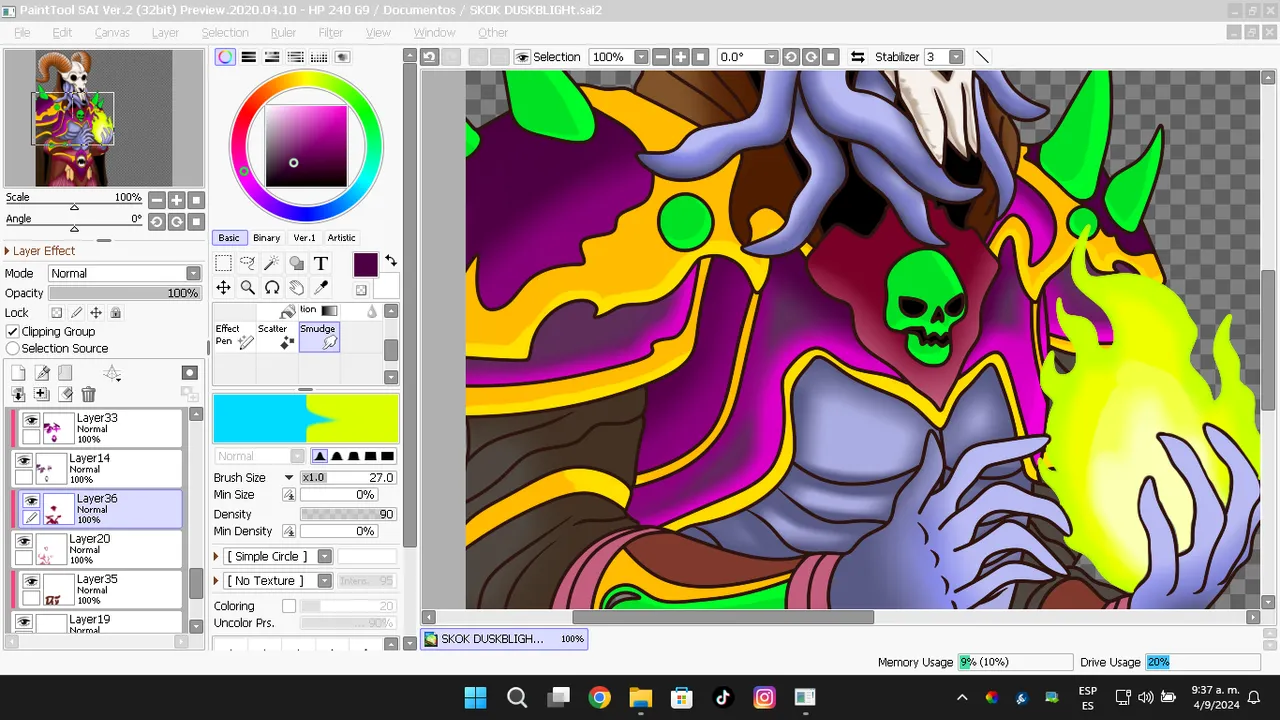1280x720 pixels.
Task: Show the Scratchpad panel
Action: (x=342, y=57)
